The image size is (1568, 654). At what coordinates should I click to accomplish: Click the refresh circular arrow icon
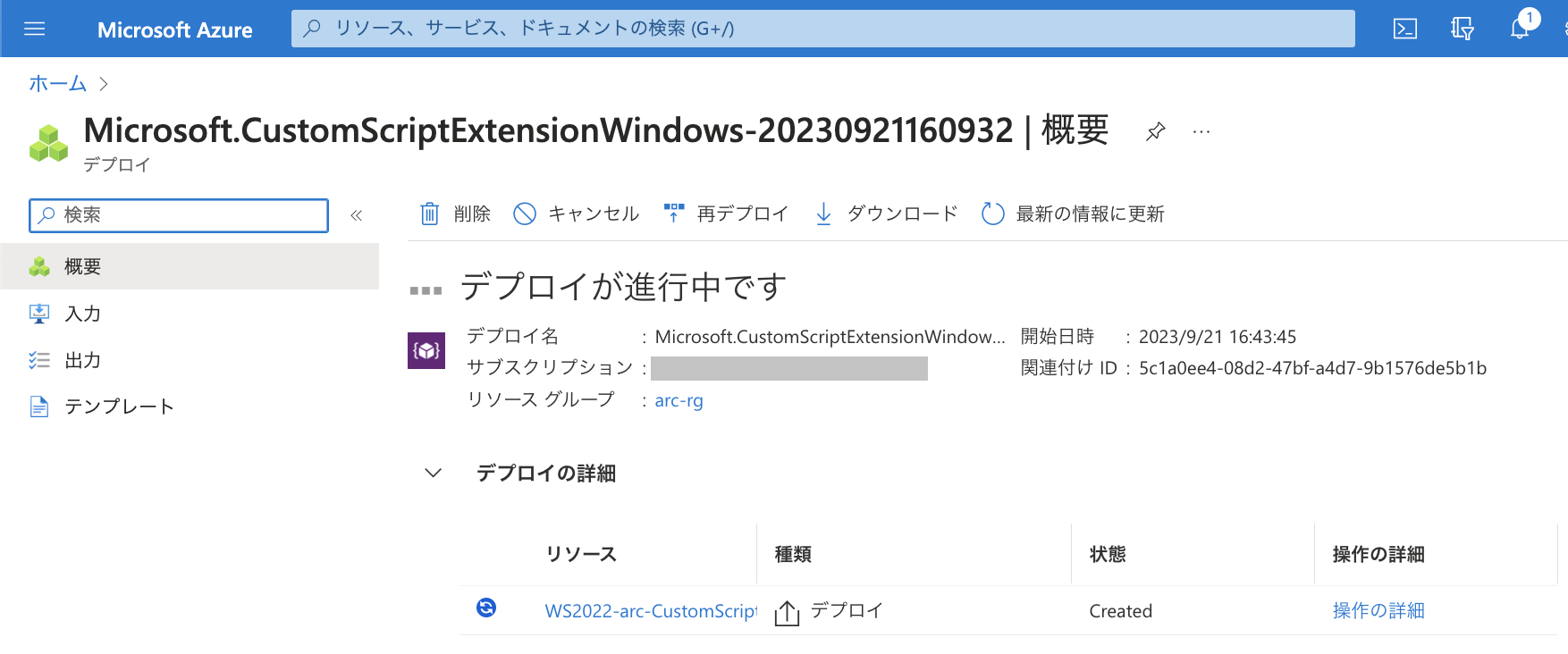tap(993, 214)
